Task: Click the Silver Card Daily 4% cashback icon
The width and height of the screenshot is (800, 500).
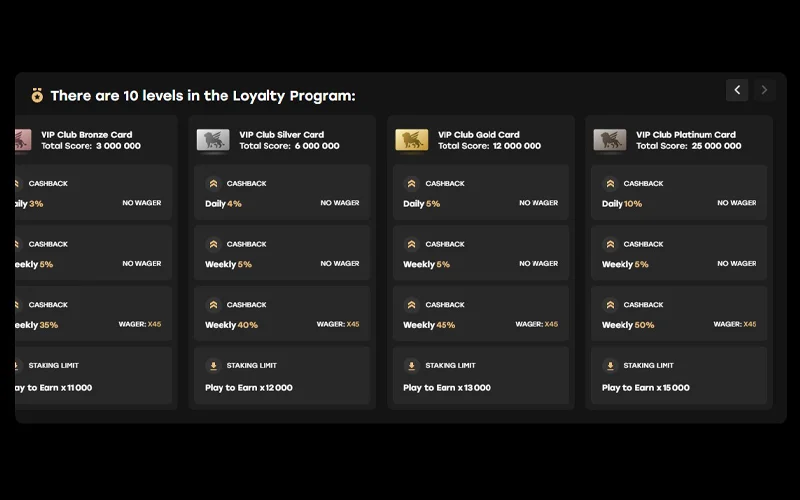Action: point(214,183)
